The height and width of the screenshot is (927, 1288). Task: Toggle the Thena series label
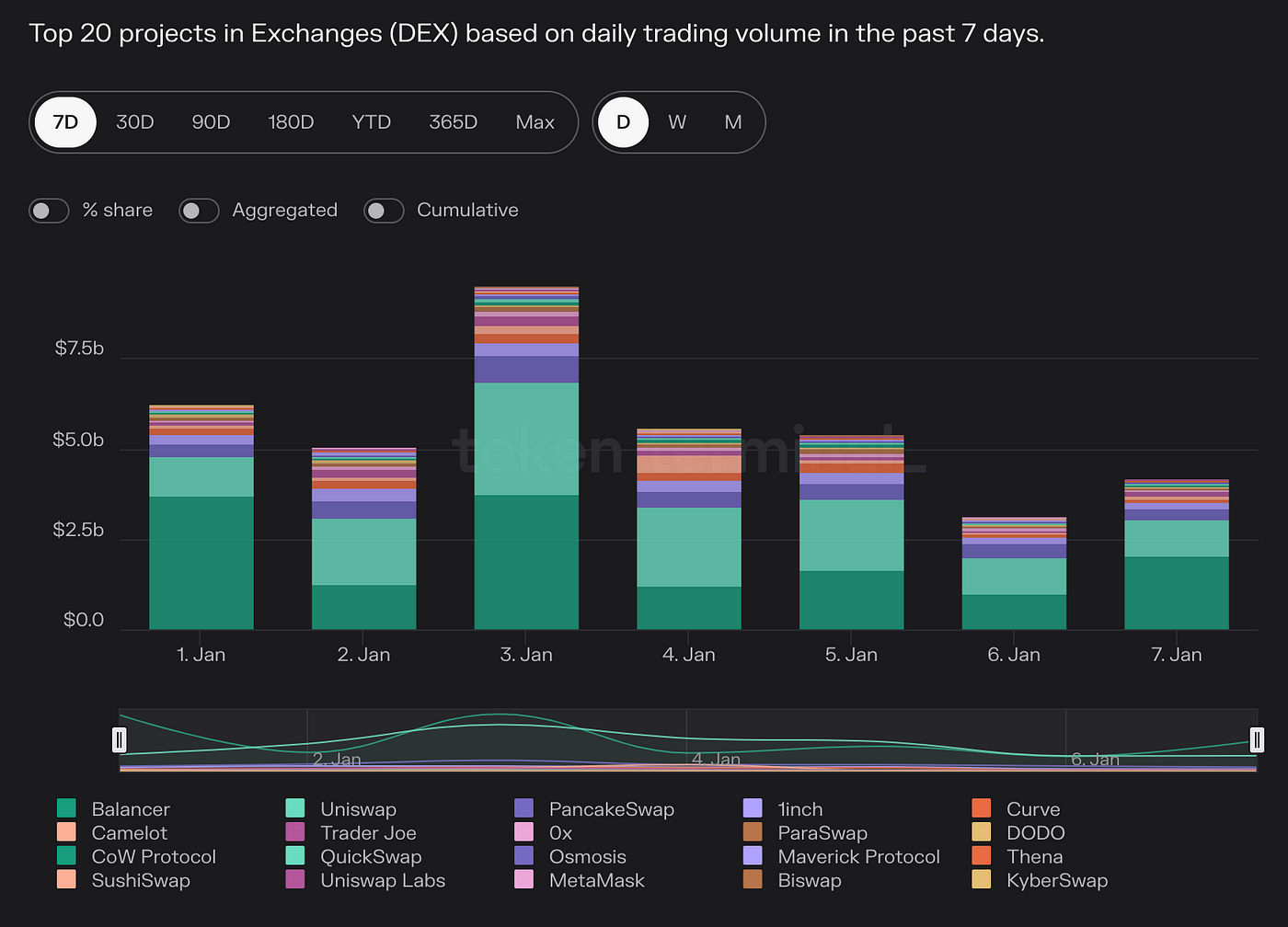[1035, 856]
